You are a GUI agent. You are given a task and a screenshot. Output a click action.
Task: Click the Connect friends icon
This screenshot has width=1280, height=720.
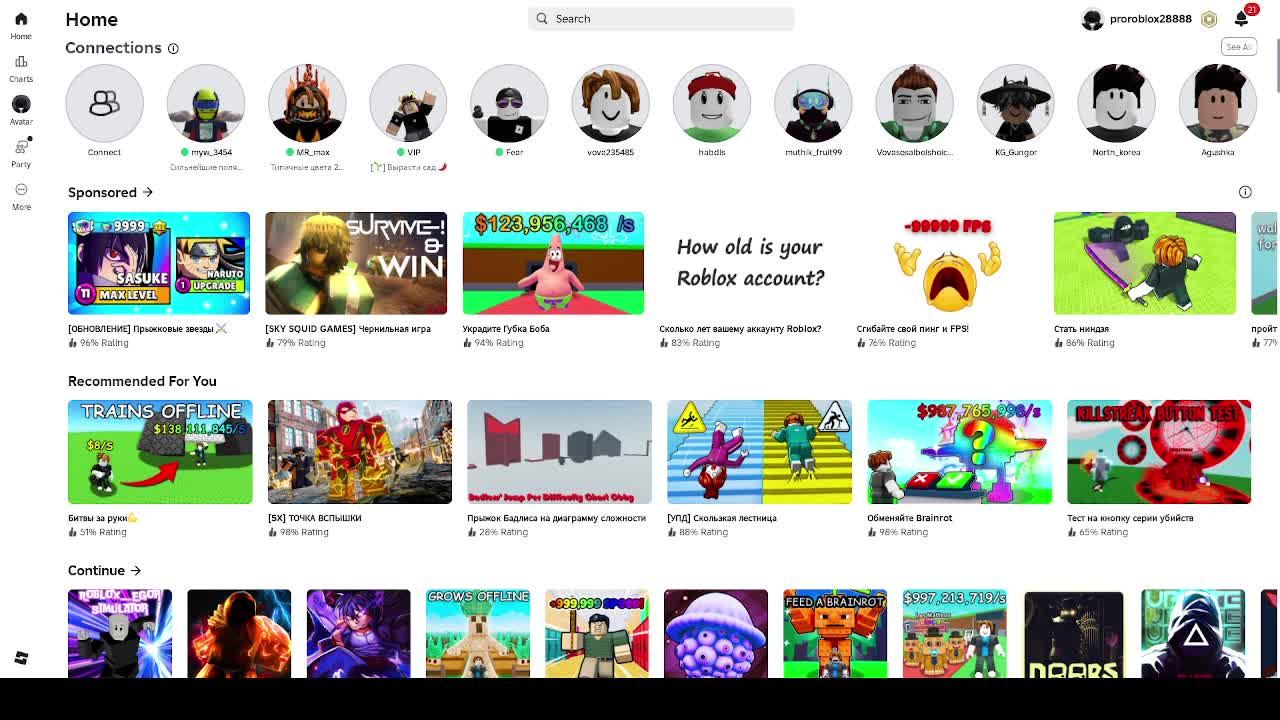[x=104, y=103]
